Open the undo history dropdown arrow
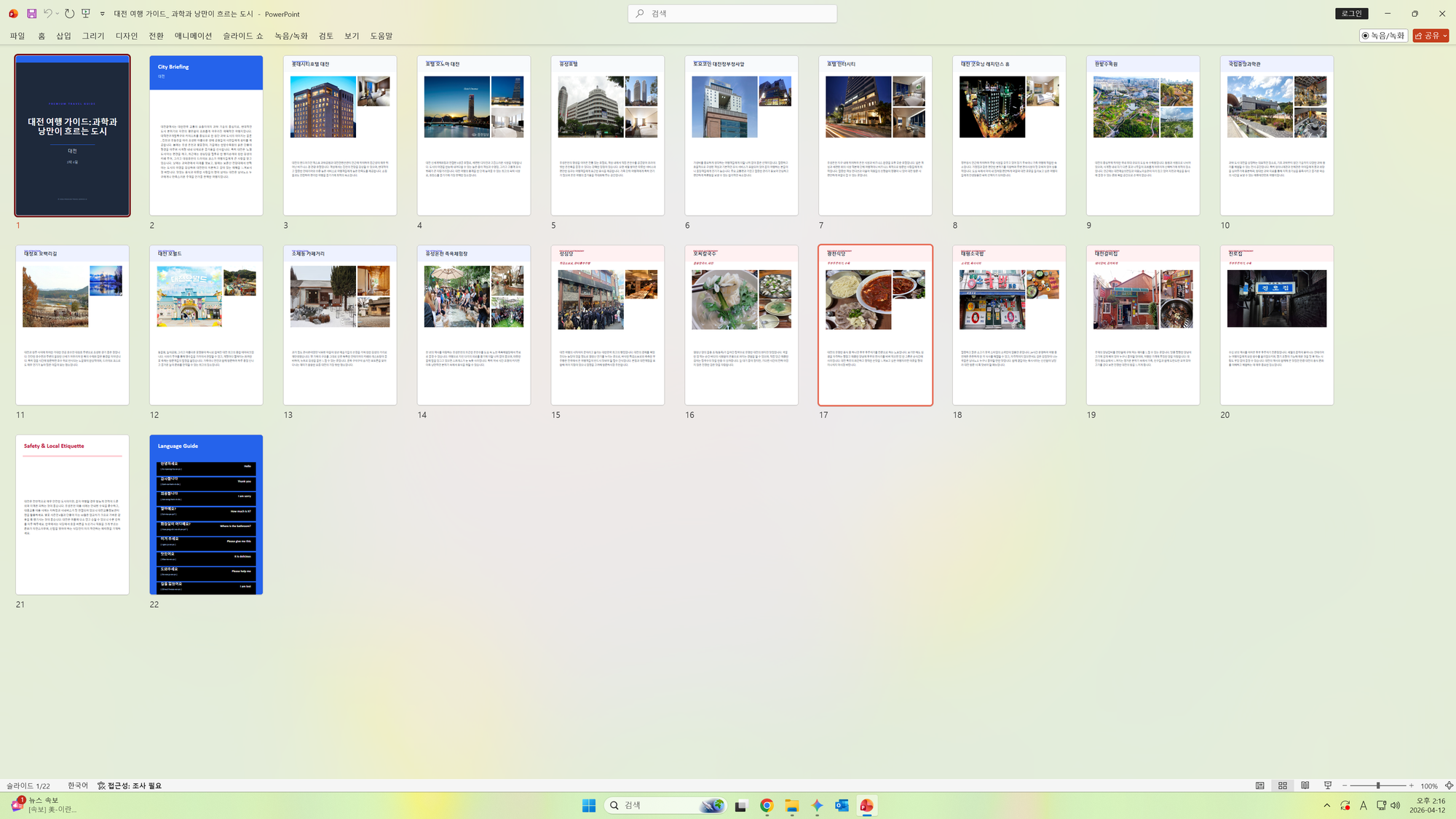 (58, 13)
